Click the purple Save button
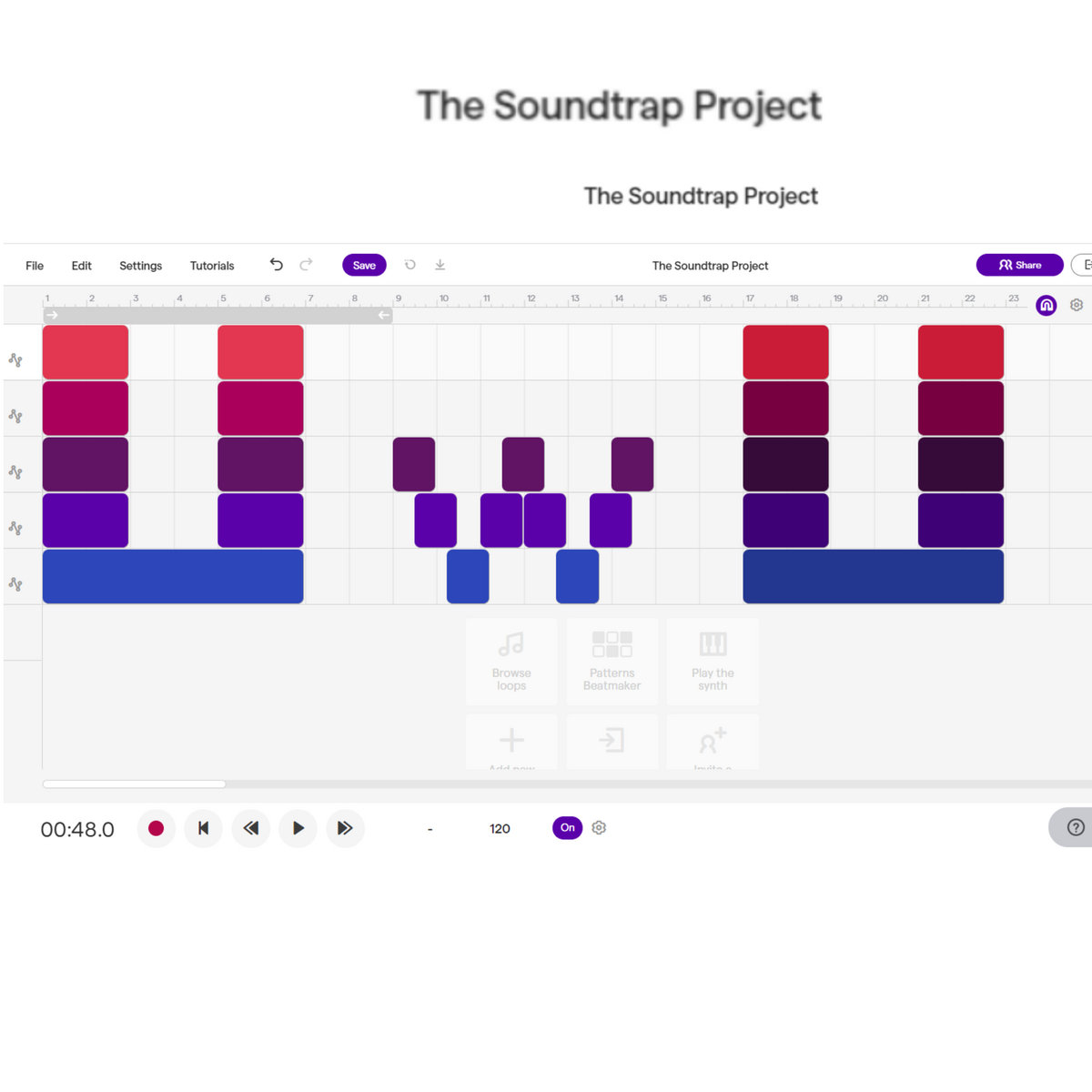This screenshot has height=1092, width=1092. point(364,265)
